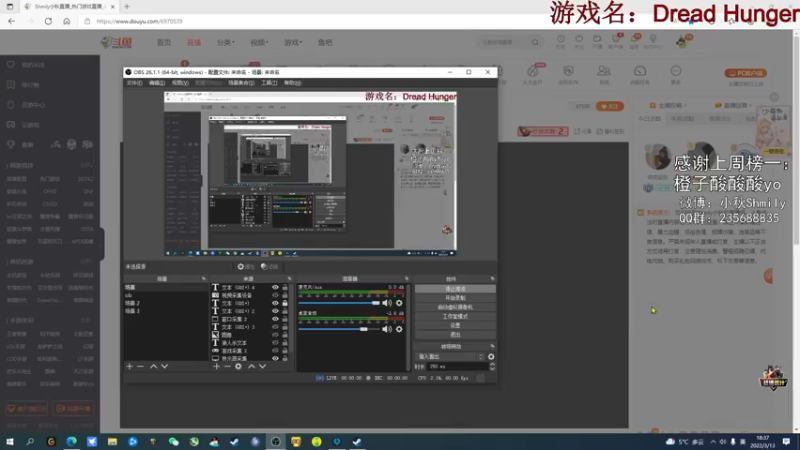Open the OBS 帮助(H) menu
This screenshot has width=800, height=450.
292,83
